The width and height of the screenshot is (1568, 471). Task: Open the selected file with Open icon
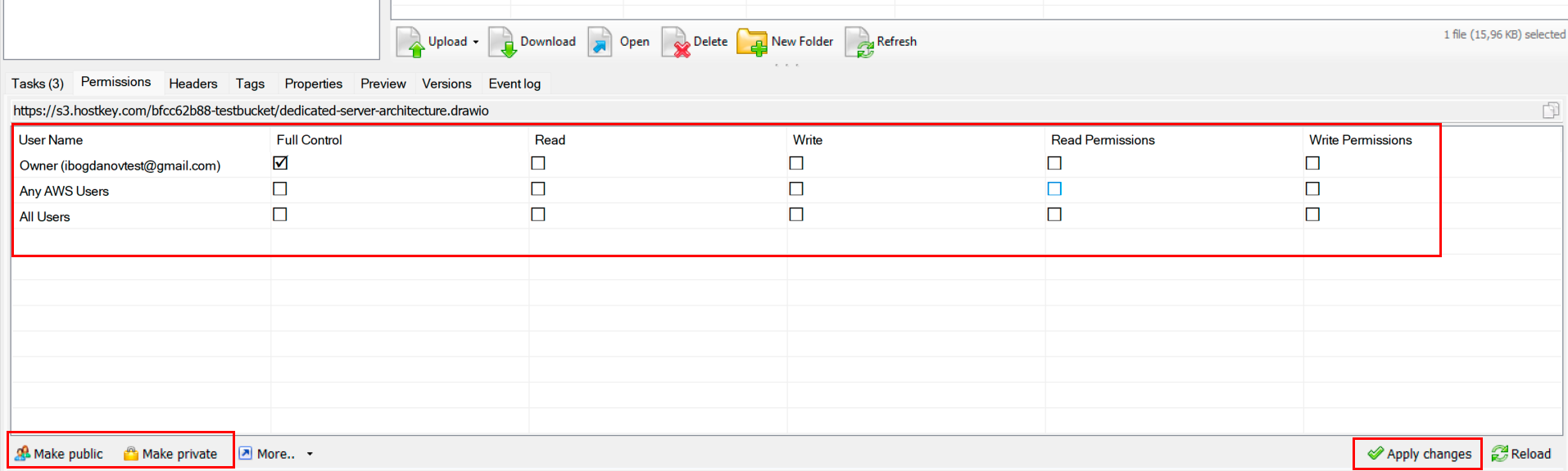[x=600, y=42]
